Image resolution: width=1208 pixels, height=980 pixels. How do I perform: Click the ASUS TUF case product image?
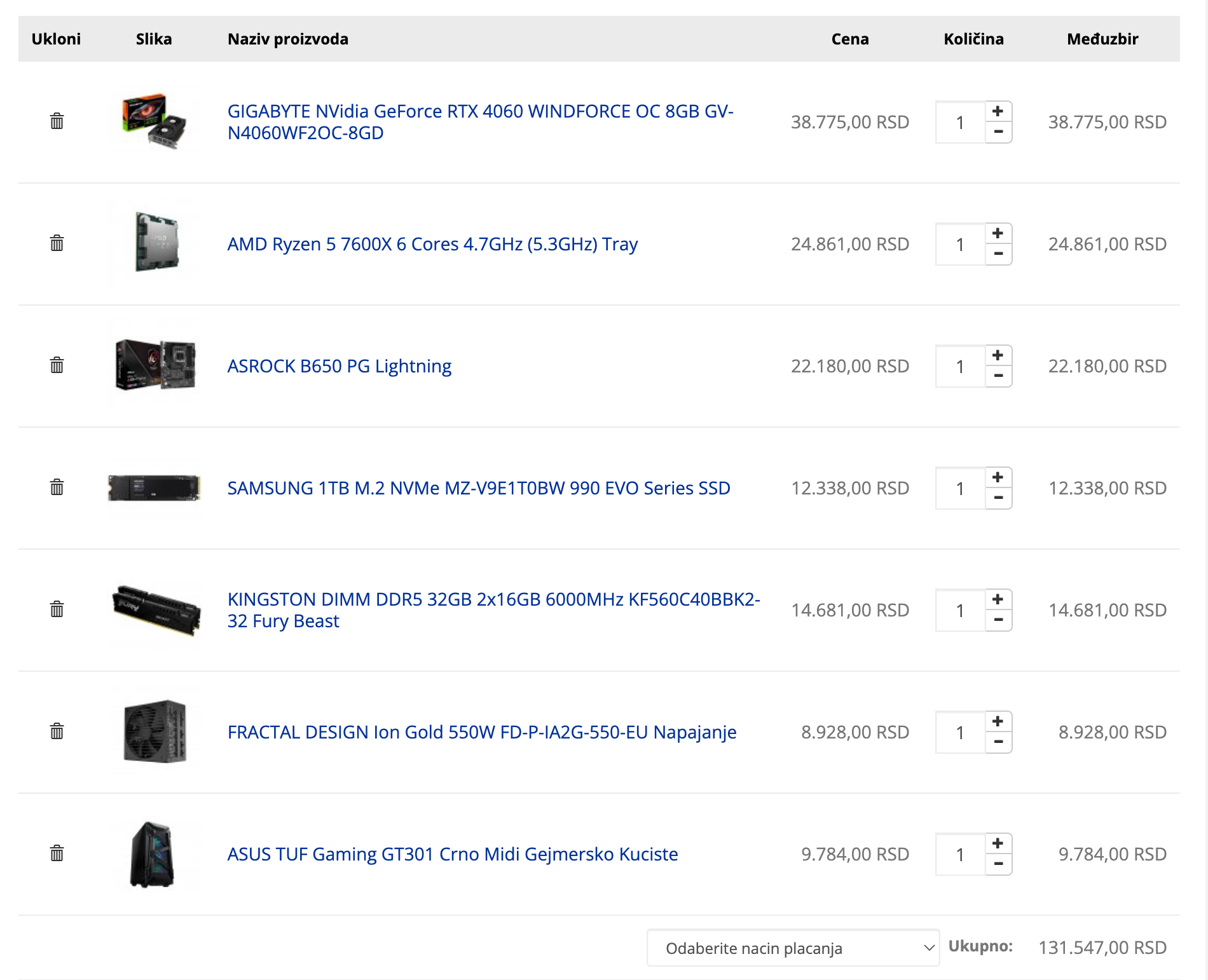[x=153, y=854]
